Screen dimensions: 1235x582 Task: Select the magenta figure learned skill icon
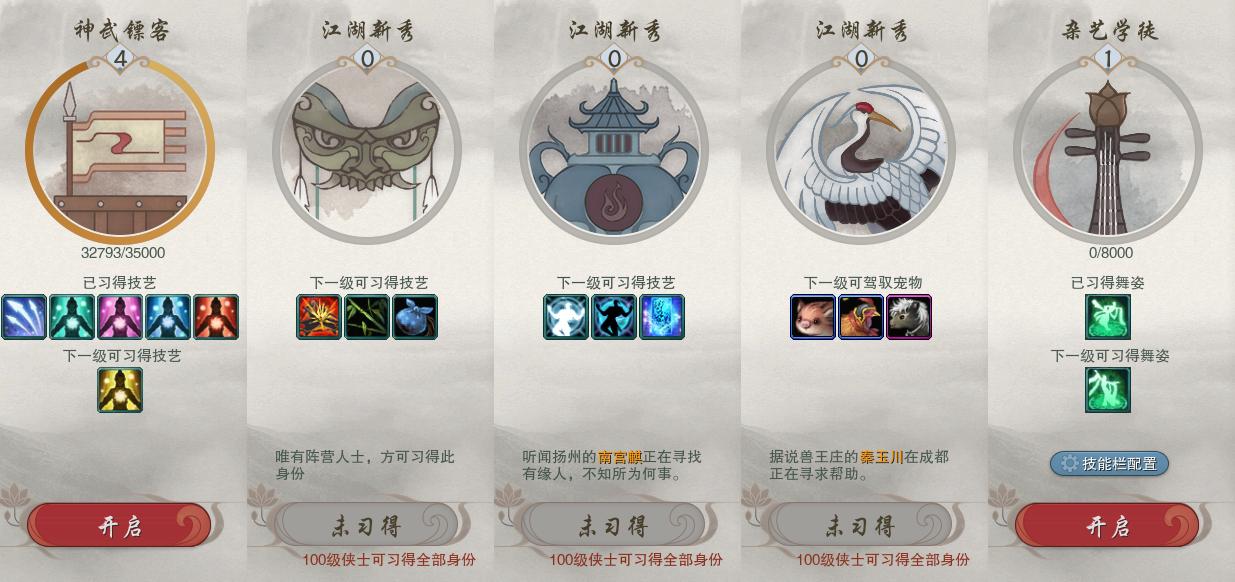pos(120,317)
